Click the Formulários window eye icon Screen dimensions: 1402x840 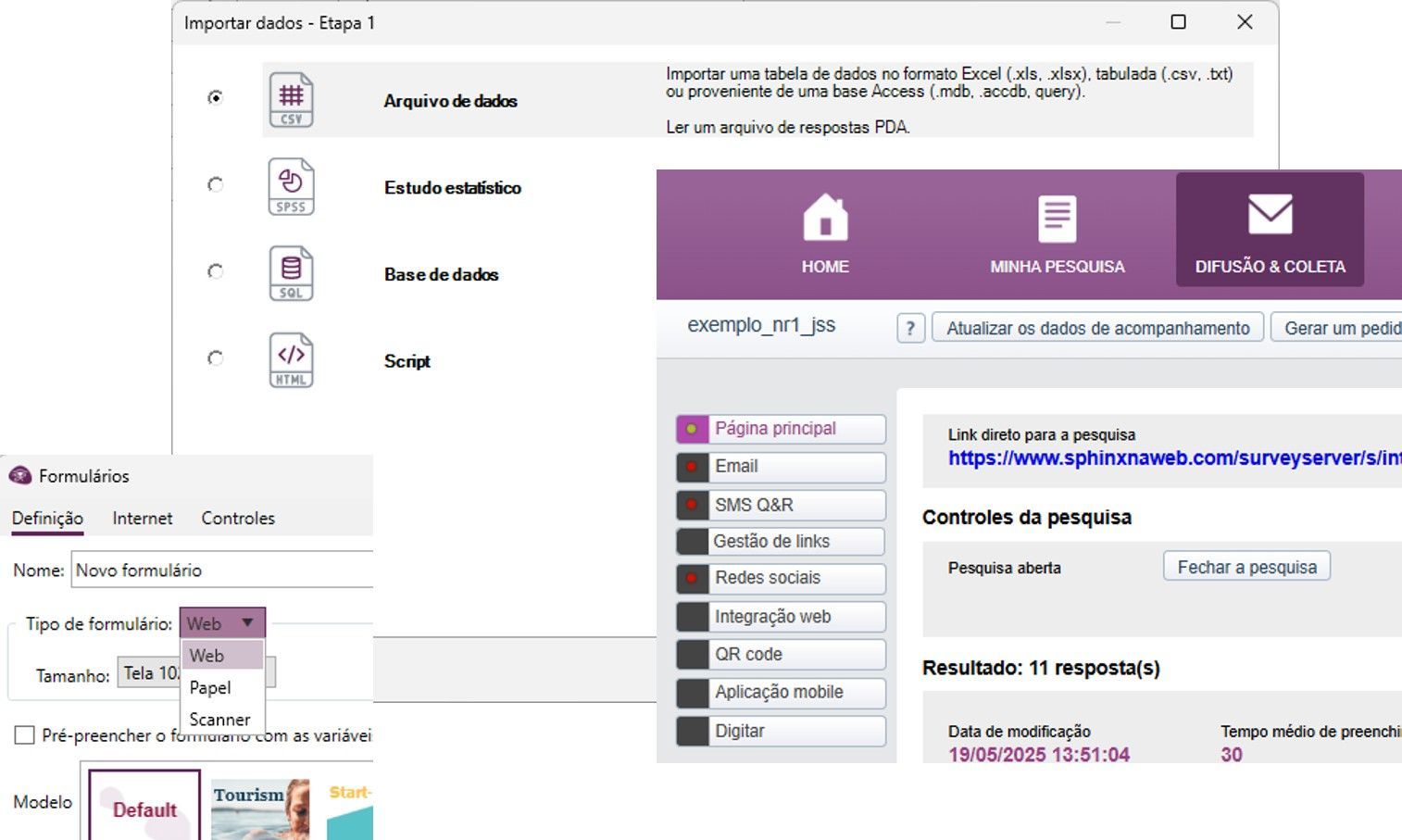pos(20,476)
